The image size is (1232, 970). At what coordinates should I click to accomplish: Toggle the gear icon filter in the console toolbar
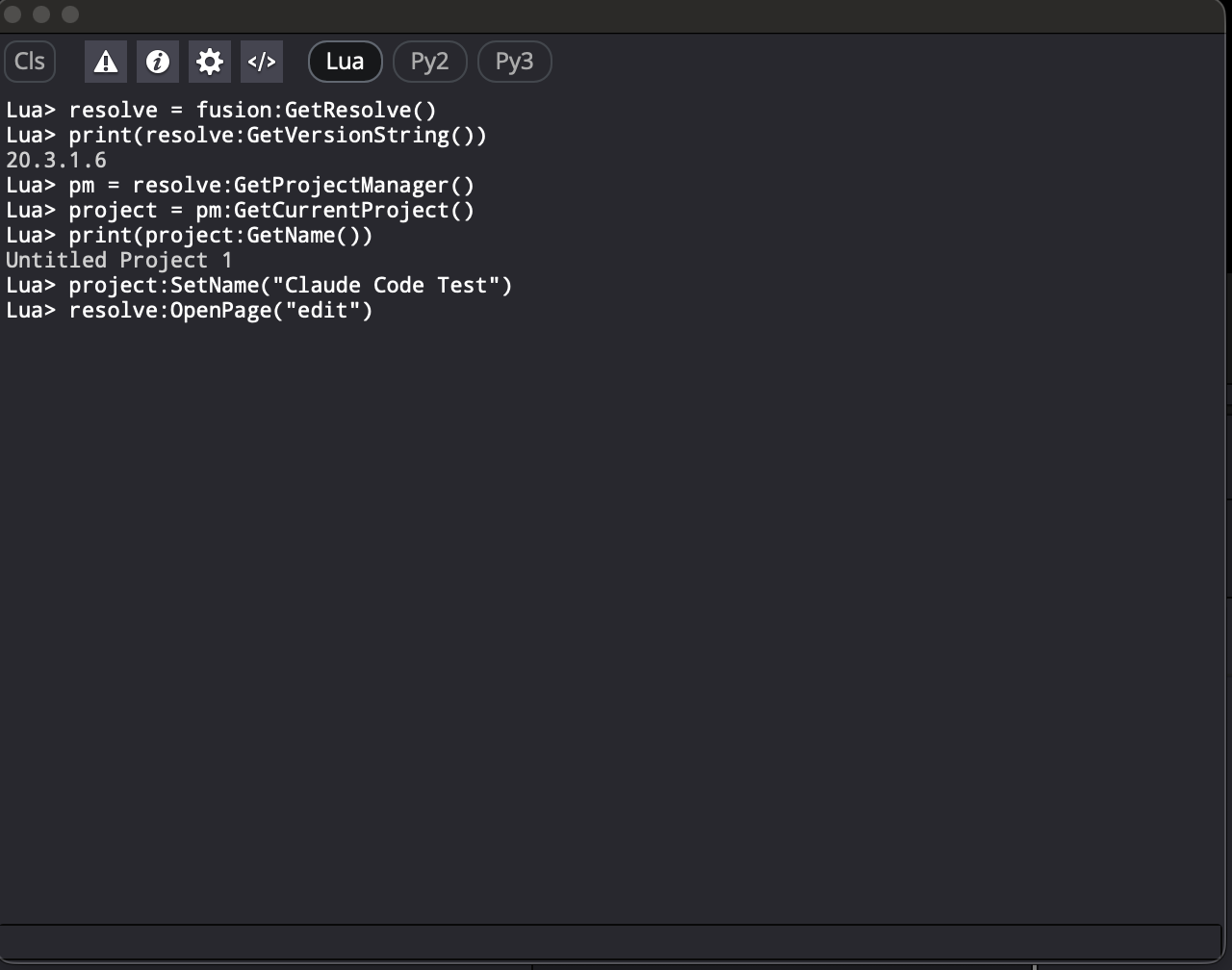click(x=210, y=62)
